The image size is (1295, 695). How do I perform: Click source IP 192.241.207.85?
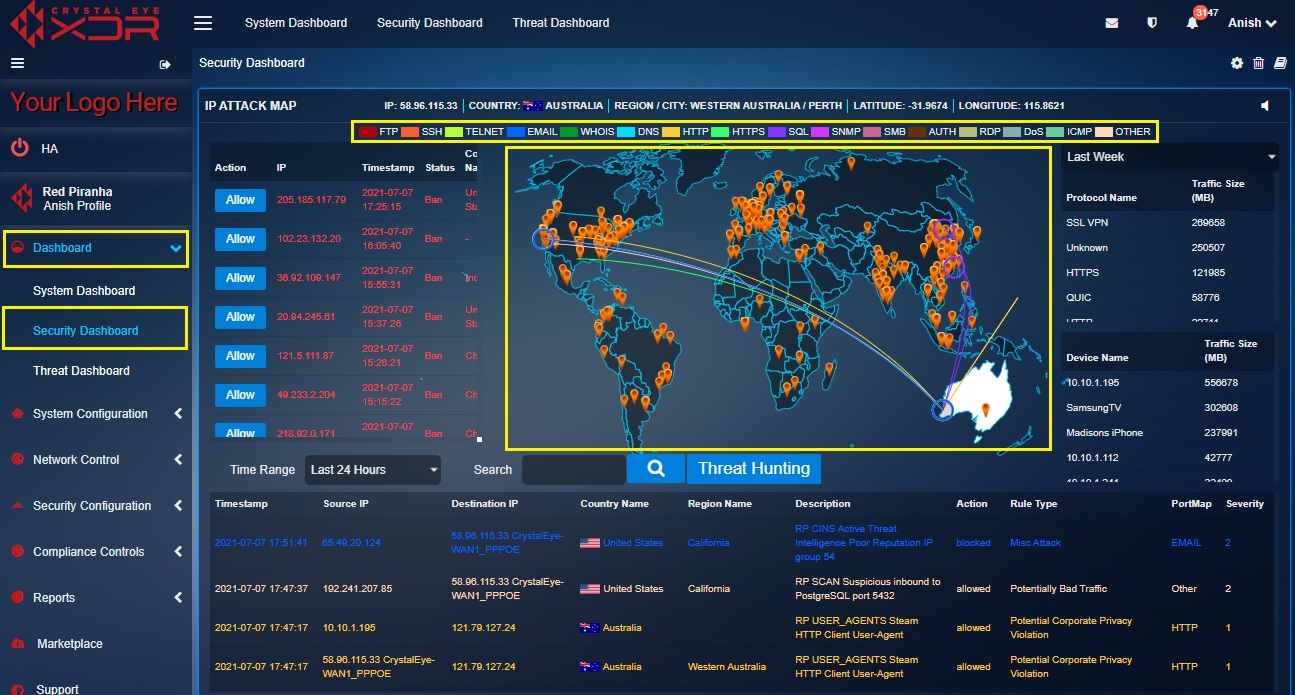click(x=357, y=589)
